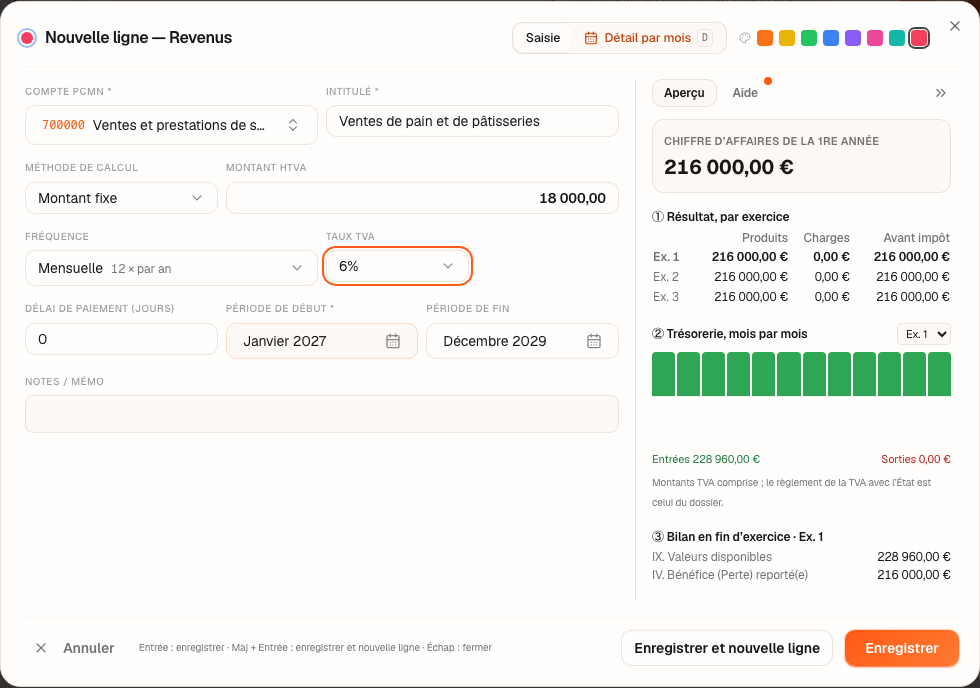
Task: Click the X icon next to Annuler
Action: [x=41, y=648]
